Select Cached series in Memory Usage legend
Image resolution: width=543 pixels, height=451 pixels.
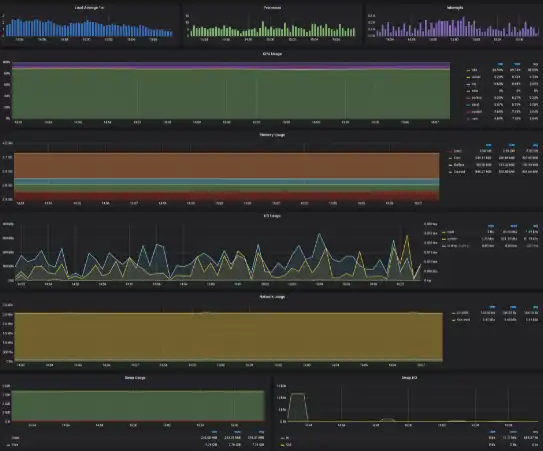pos(460,172)
